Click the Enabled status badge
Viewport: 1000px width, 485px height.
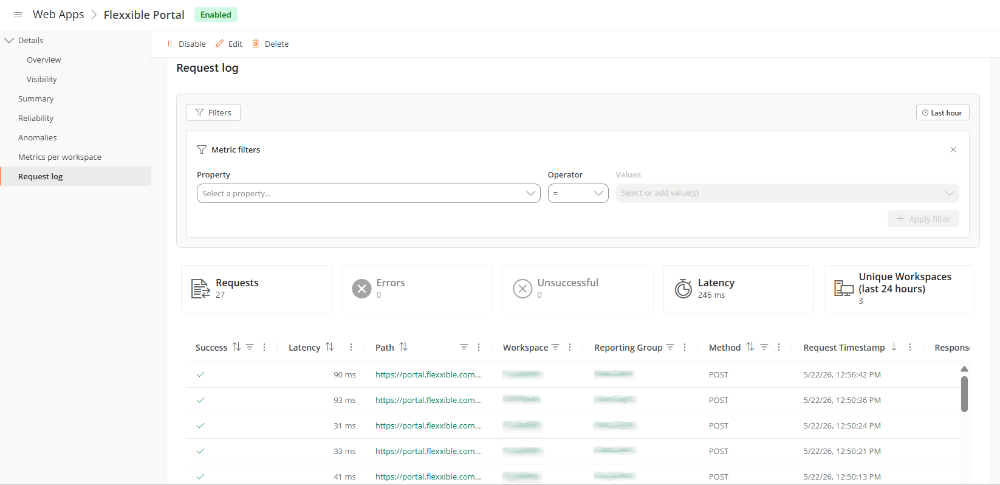click(x=216, y=14)
